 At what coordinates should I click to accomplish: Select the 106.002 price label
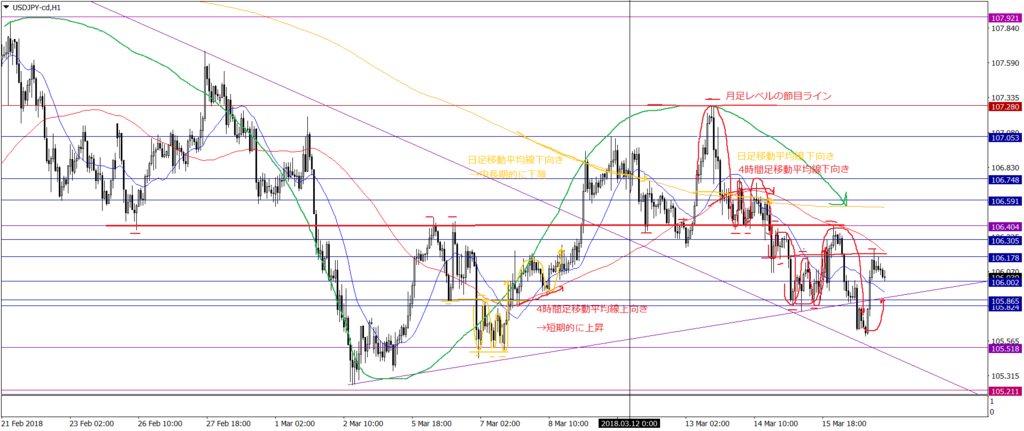click(x=1006, y=282)
